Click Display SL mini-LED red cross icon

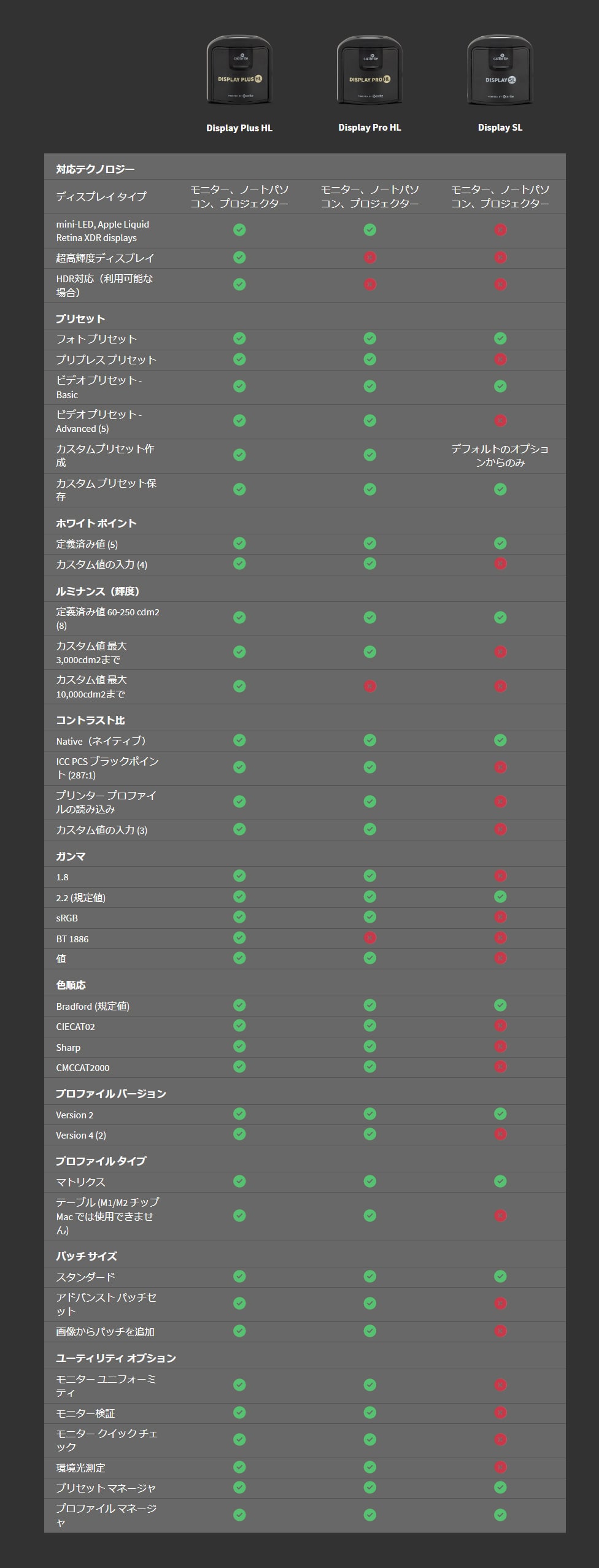(500, 230)
